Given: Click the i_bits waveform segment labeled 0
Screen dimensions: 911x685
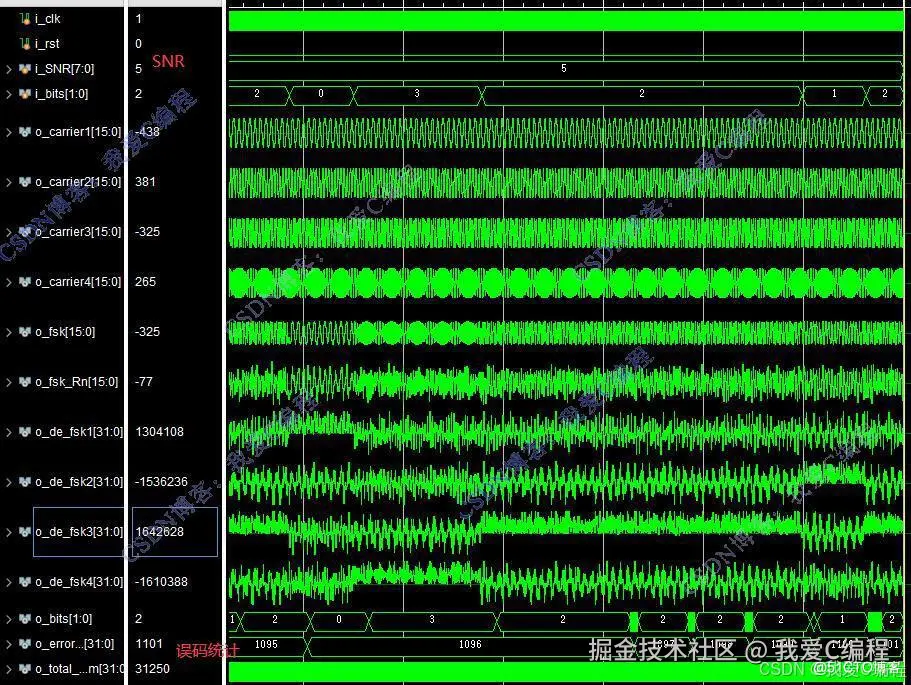Looking at the screenshot, I should click(321, 94).
